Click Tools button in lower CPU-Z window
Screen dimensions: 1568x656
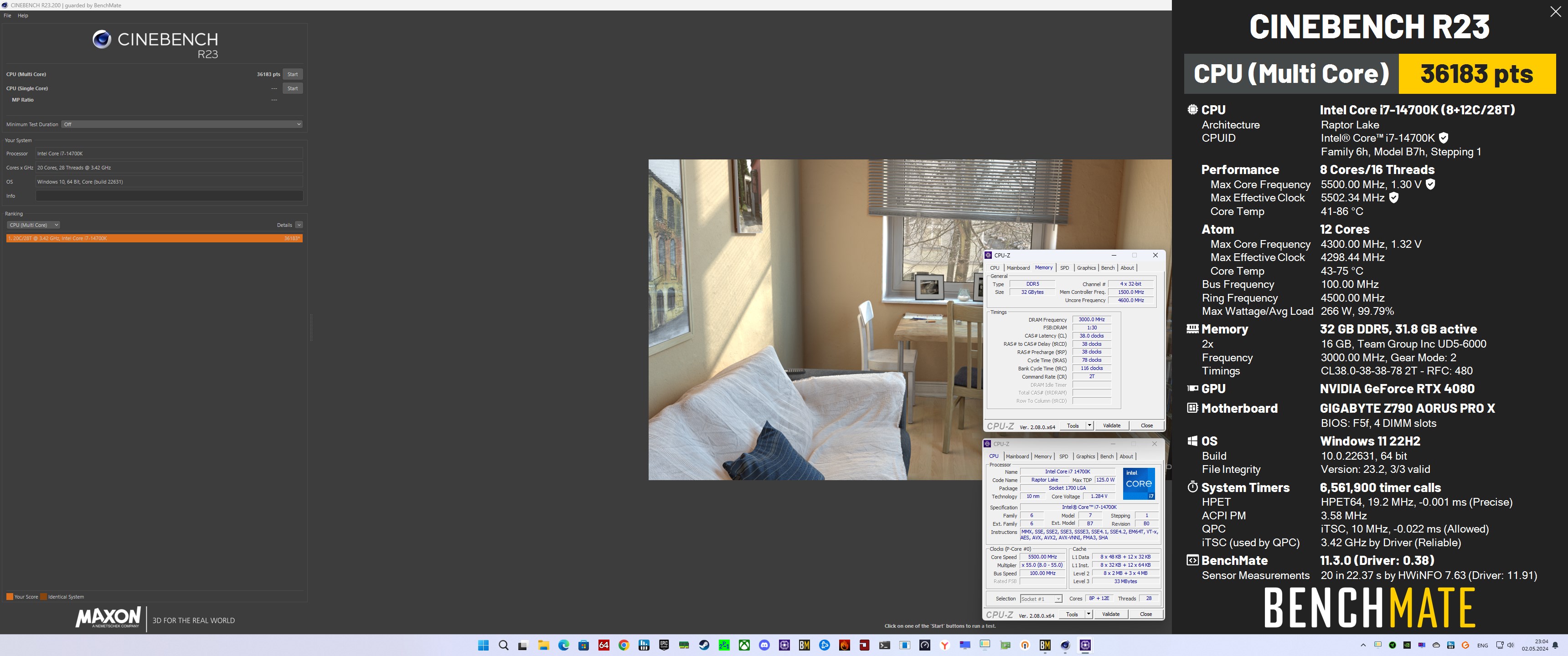point(1072,614)
